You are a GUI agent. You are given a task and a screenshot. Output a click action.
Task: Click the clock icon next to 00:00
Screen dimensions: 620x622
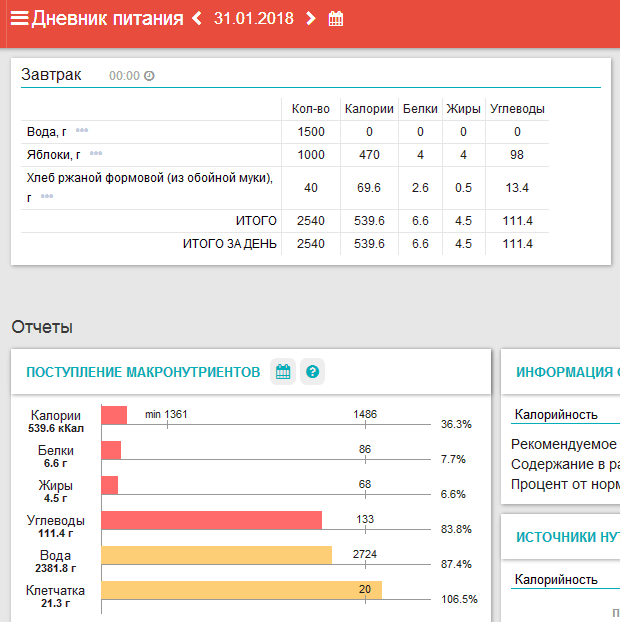pyautogui.click(x=149, y=76)
